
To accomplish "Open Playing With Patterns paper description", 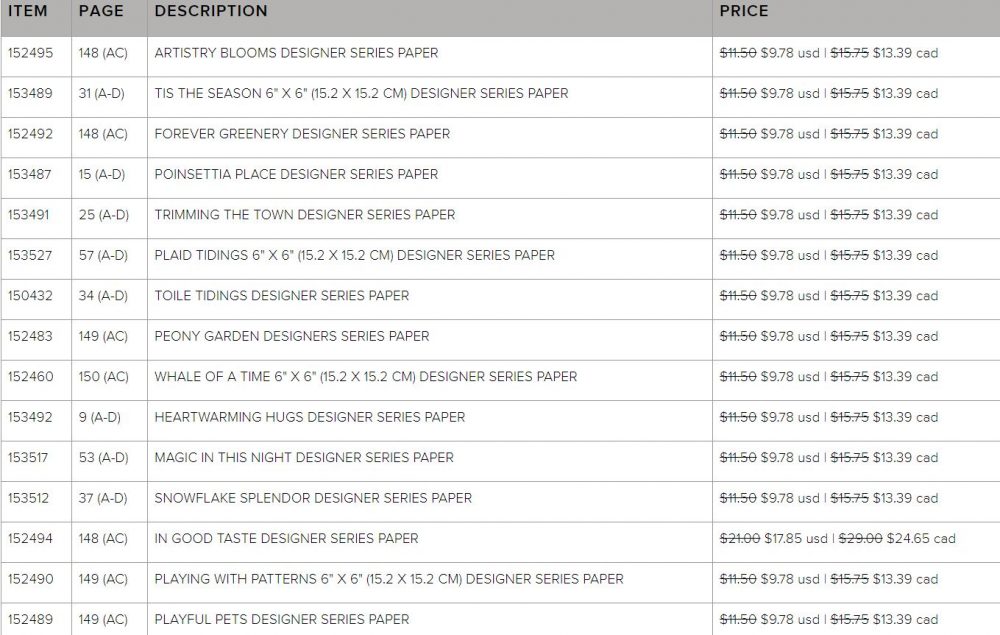I will (x=388, y=579).
